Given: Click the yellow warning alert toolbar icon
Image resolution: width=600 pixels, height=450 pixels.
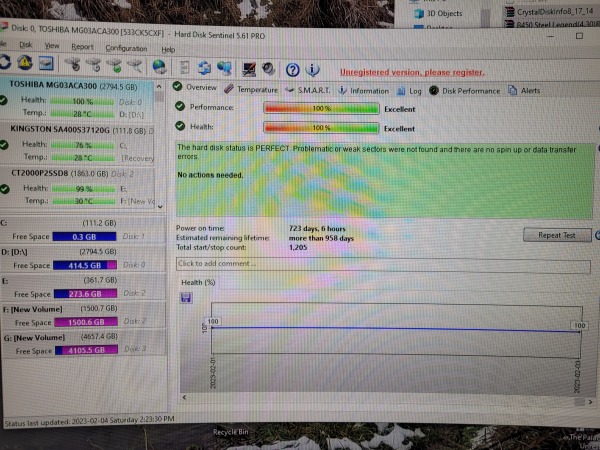Looking at the screenshot, I should pyautogui.click(x=25, y=63).
